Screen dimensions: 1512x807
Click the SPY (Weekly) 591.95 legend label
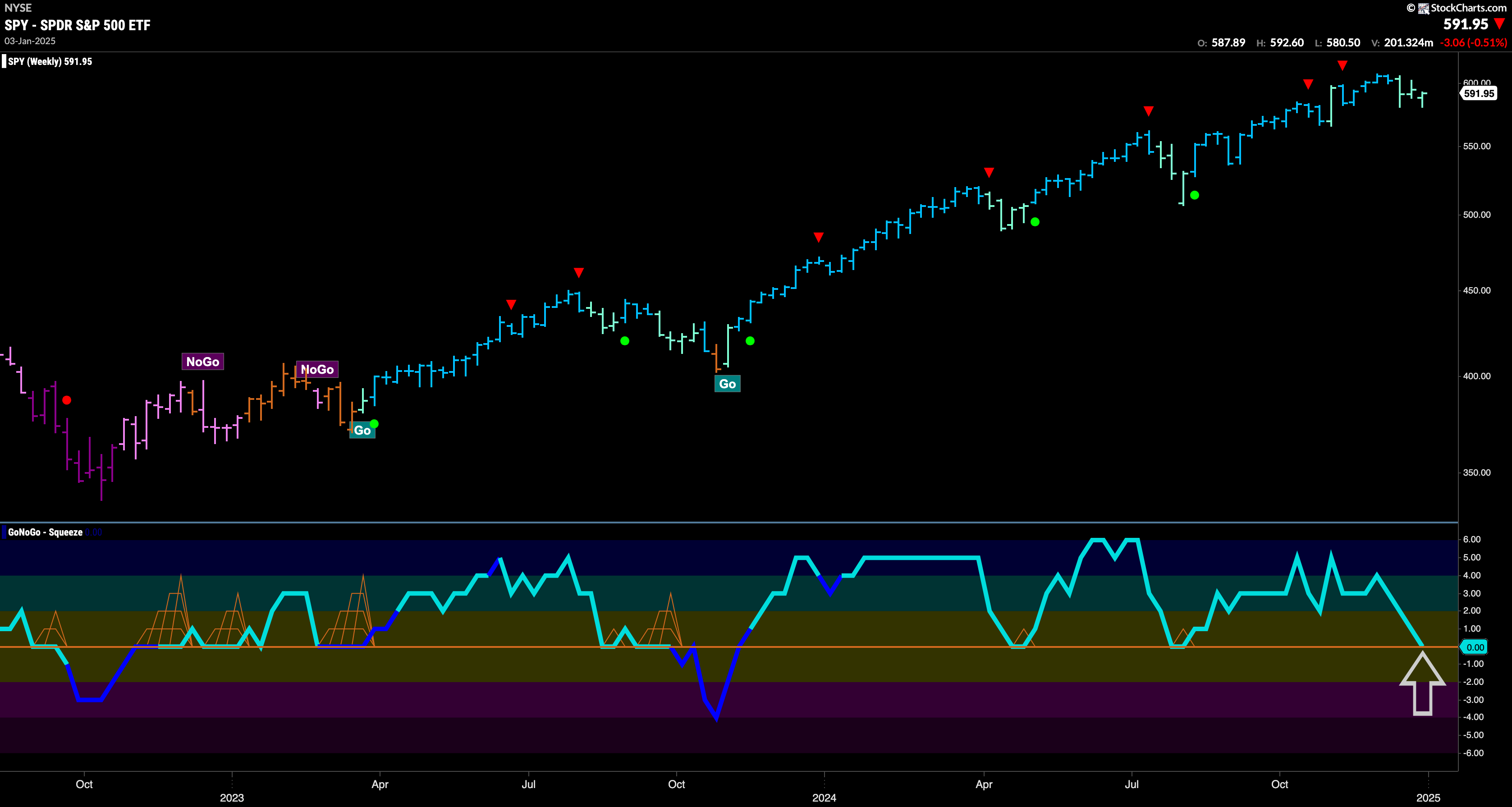pyautogui.click(x=50, y=62)
